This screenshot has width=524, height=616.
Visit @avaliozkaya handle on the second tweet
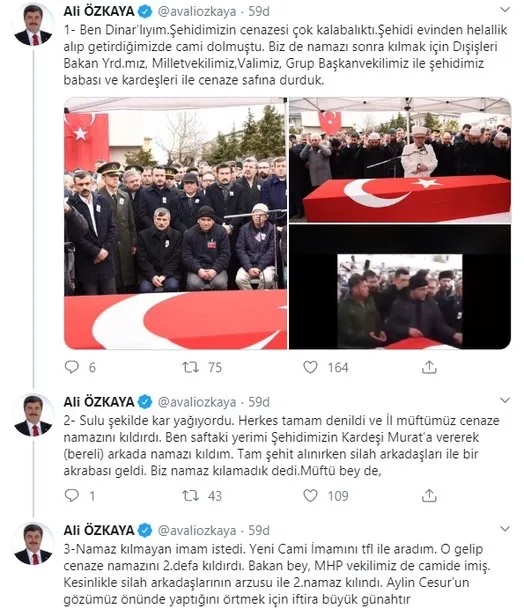pyautogui.click(x=197, y=402)
